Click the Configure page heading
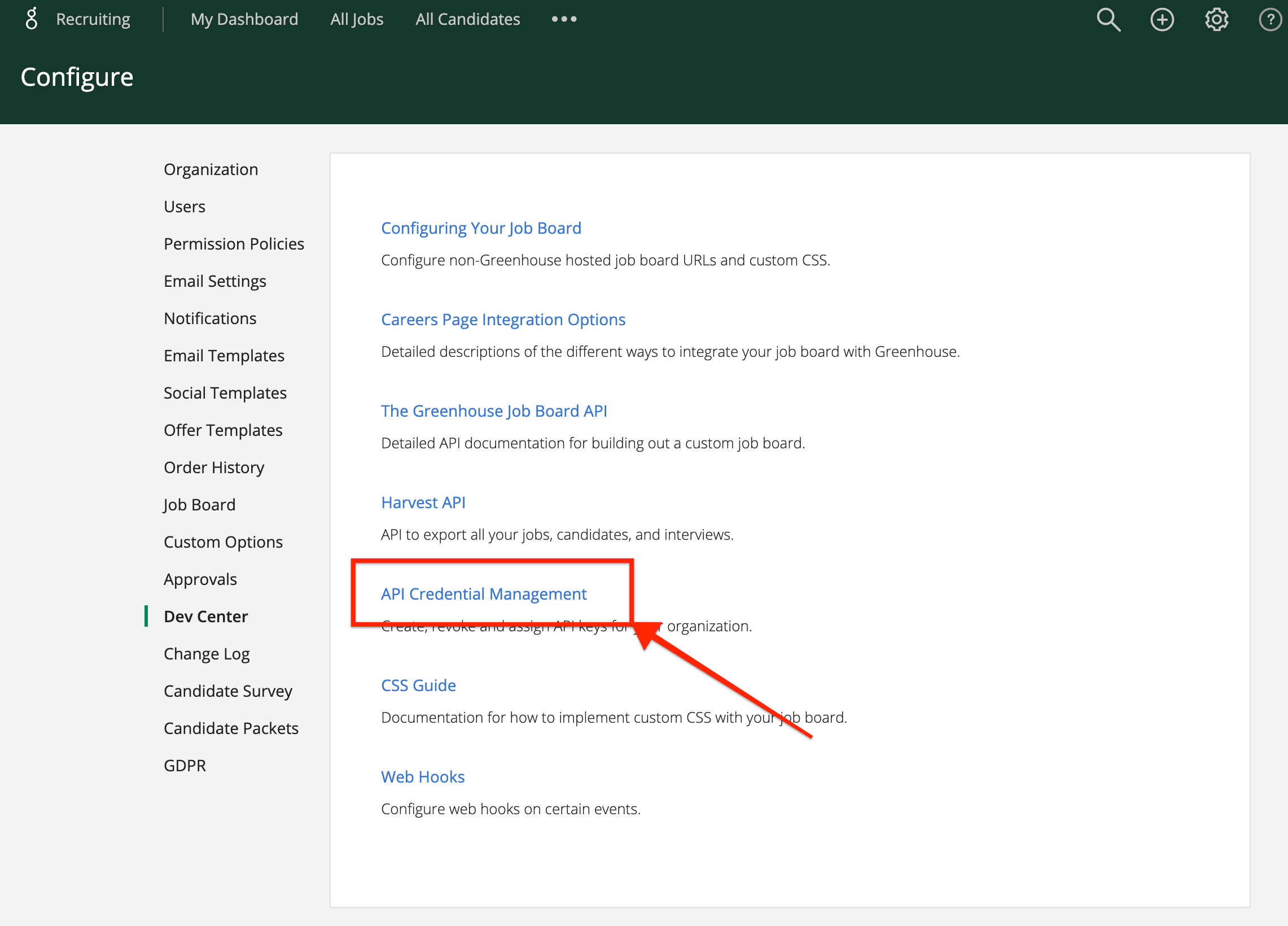This screenshot has width=1288, height=926. coord(77,77)
